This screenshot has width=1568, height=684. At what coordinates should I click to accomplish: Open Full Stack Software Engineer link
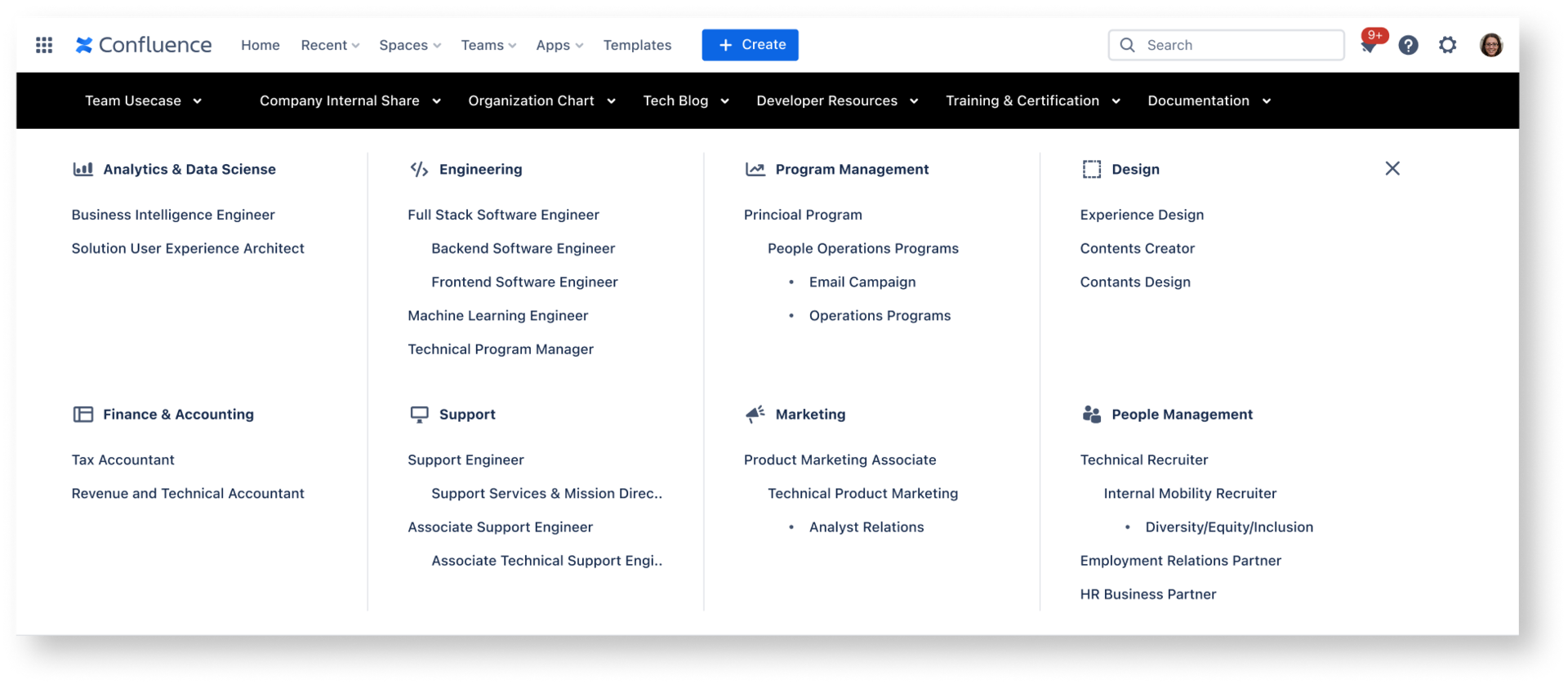coord(503,215)
